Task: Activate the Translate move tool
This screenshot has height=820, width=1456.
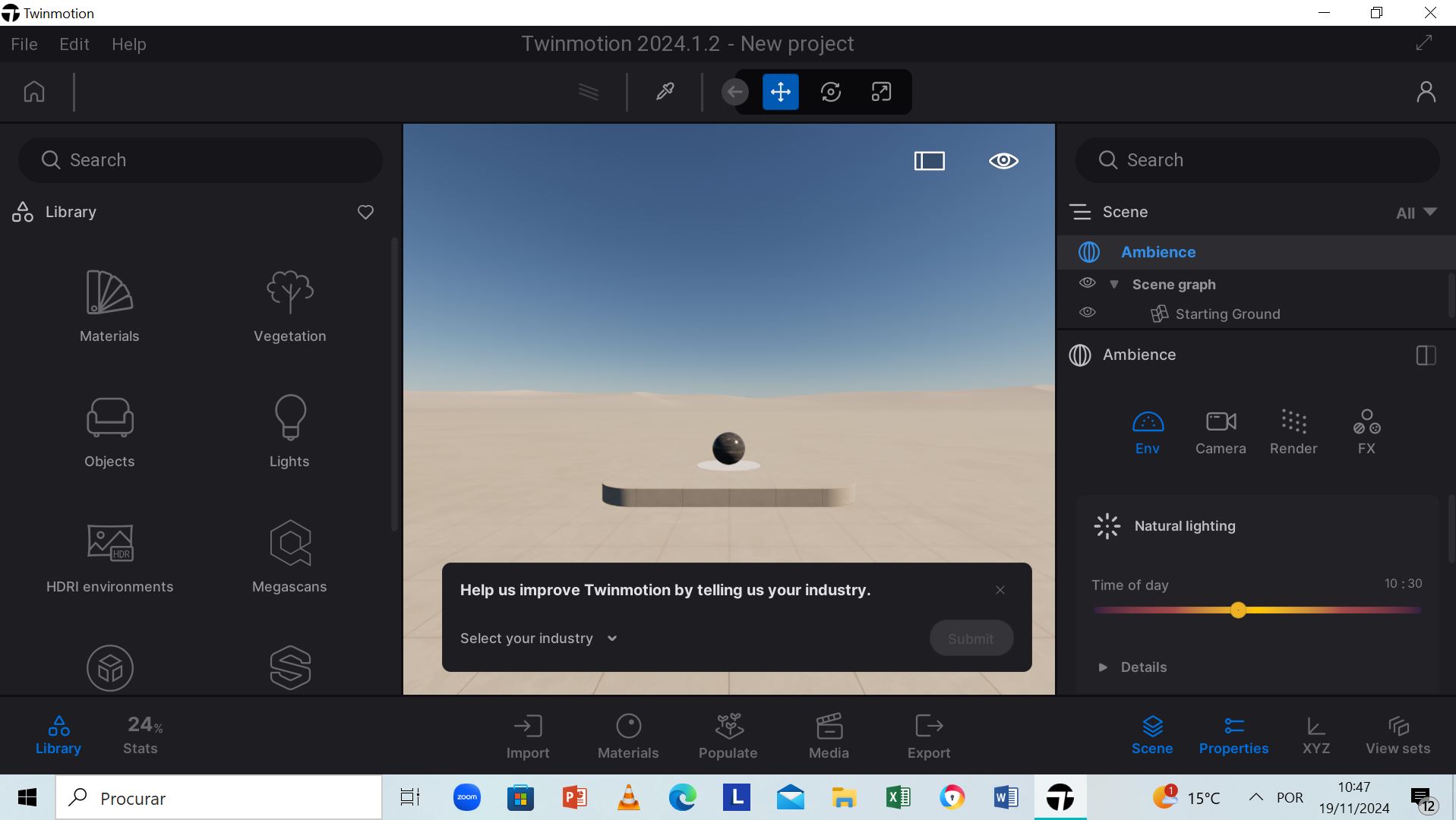Action: click(781, 92)
